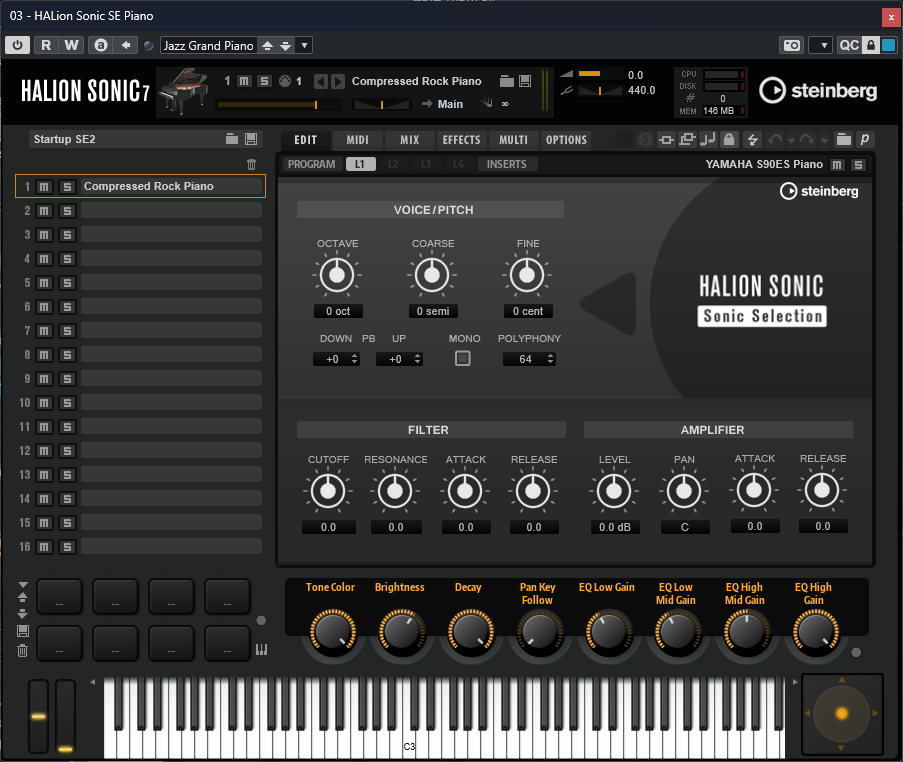Click the QC quick controls button

849,45
